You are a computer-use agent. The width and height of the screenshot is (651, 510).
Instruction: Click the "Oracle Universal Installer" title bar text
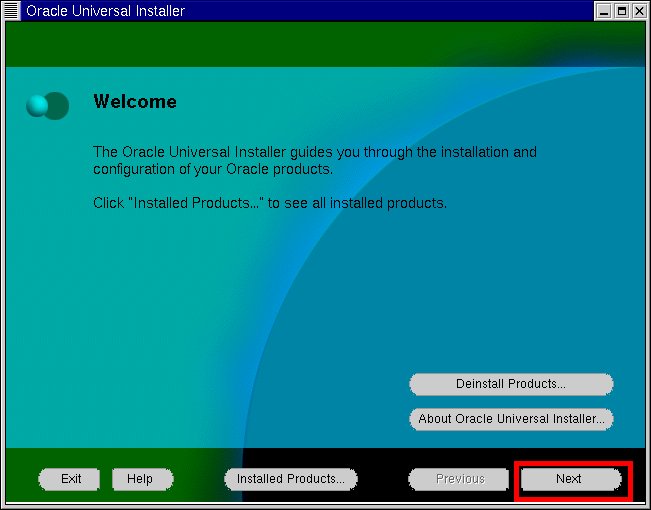tap(105, 11)
